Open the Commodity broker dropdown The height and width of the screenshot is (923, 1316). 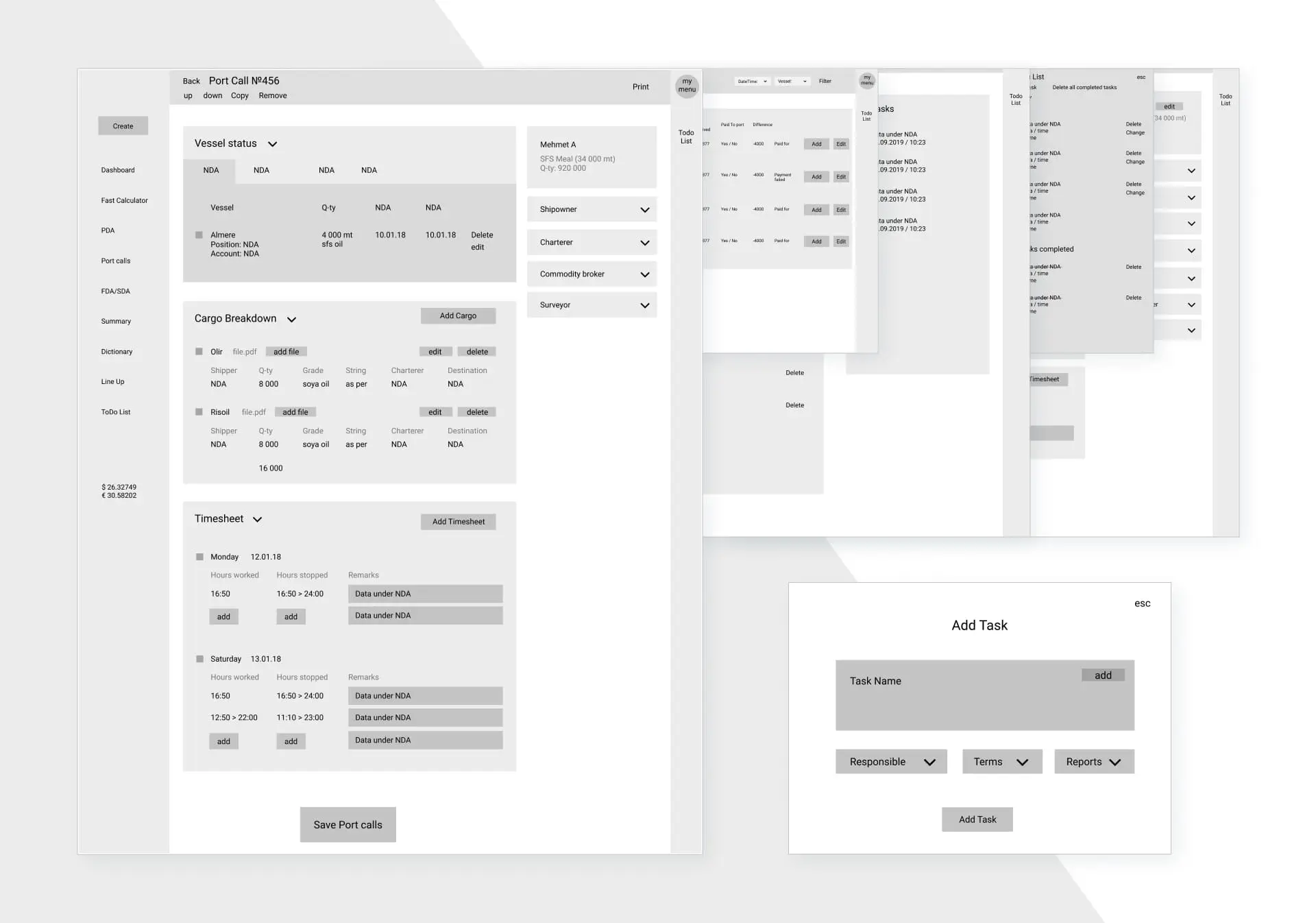click(x=644, y=274)
